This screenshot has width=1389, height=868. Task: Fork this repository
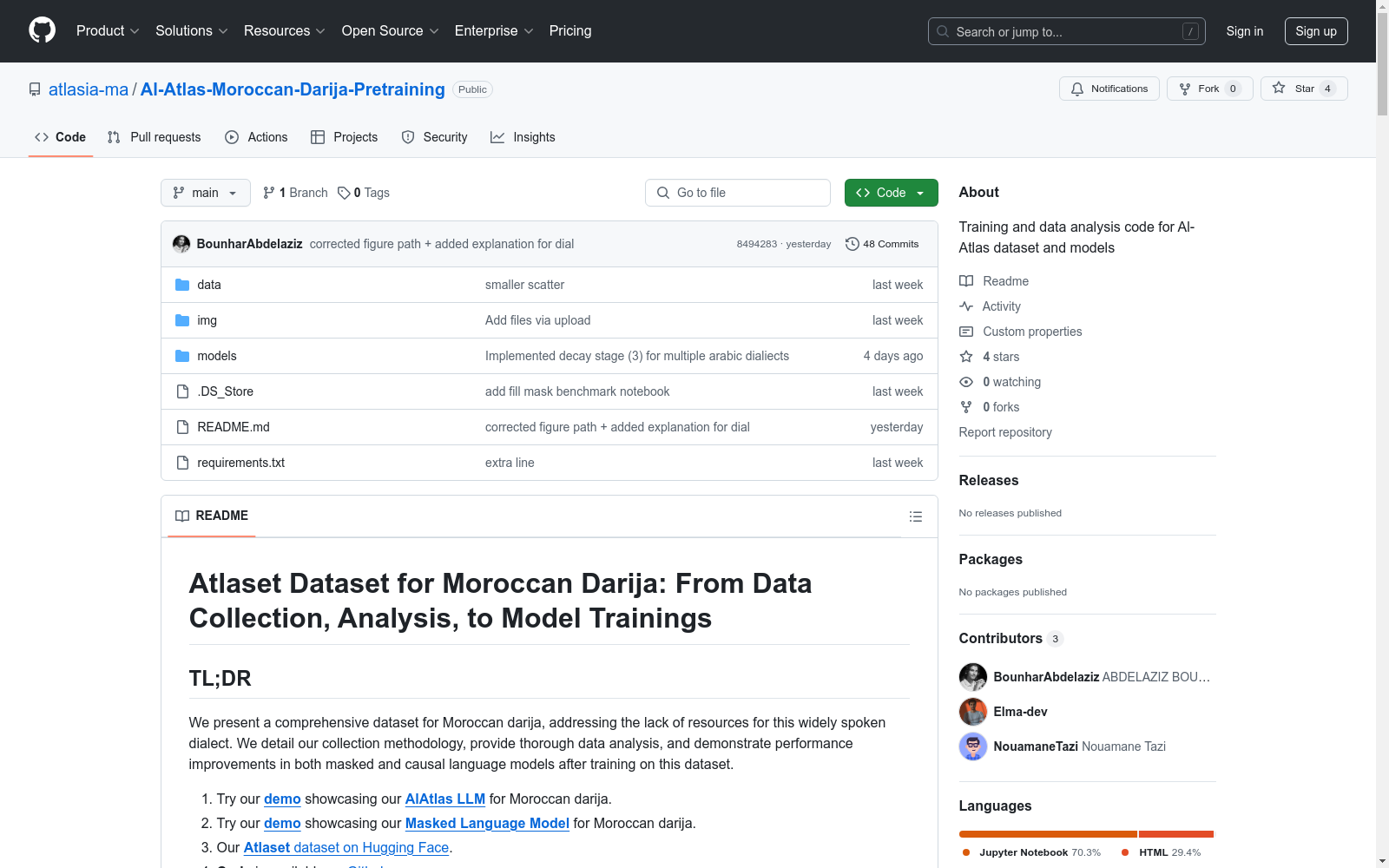point(1209,89)
